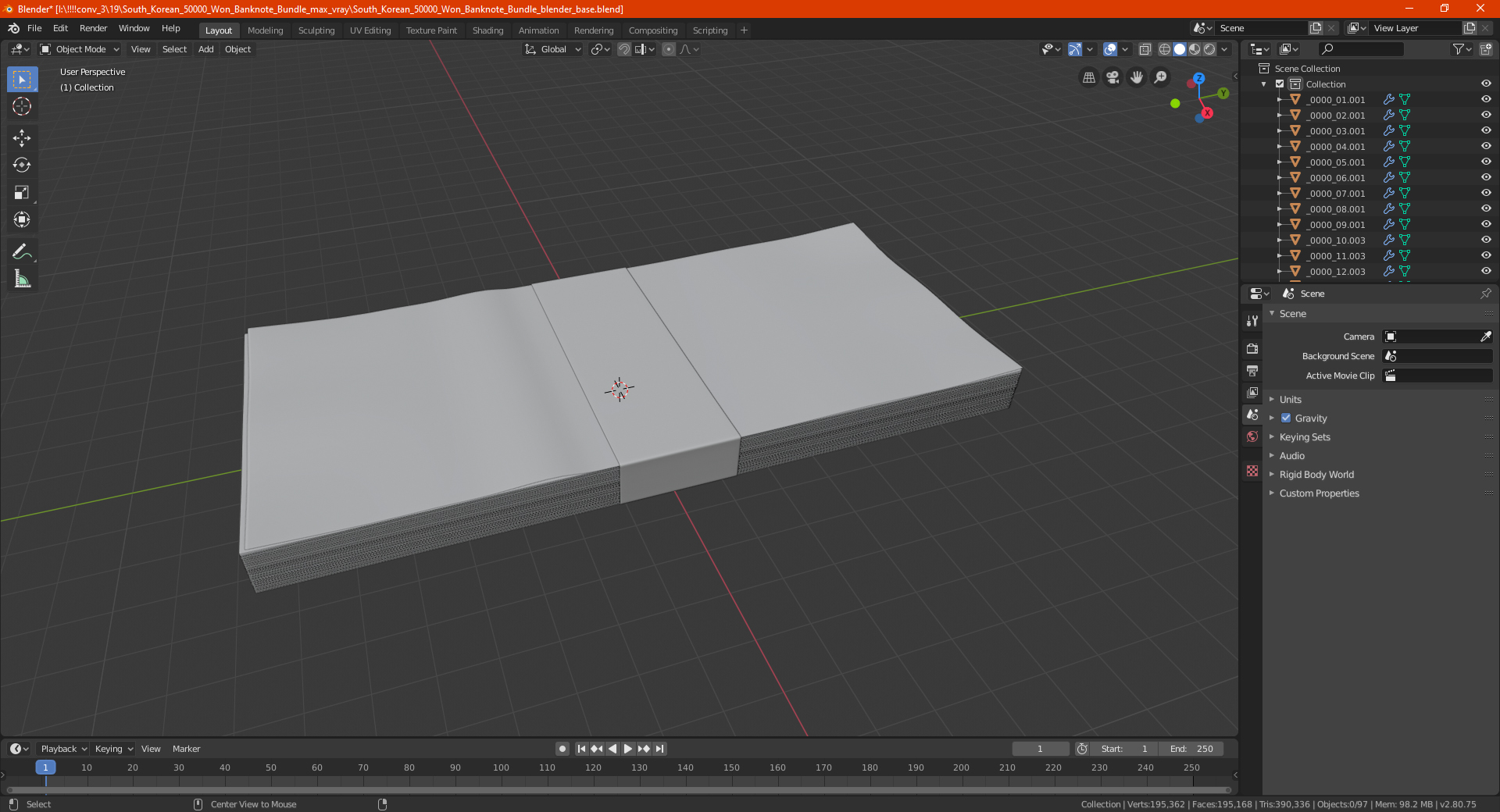Toggle Collection visibility eye icon
The width and height of the screenshot is (1500, 812).
click(1486, 84)
